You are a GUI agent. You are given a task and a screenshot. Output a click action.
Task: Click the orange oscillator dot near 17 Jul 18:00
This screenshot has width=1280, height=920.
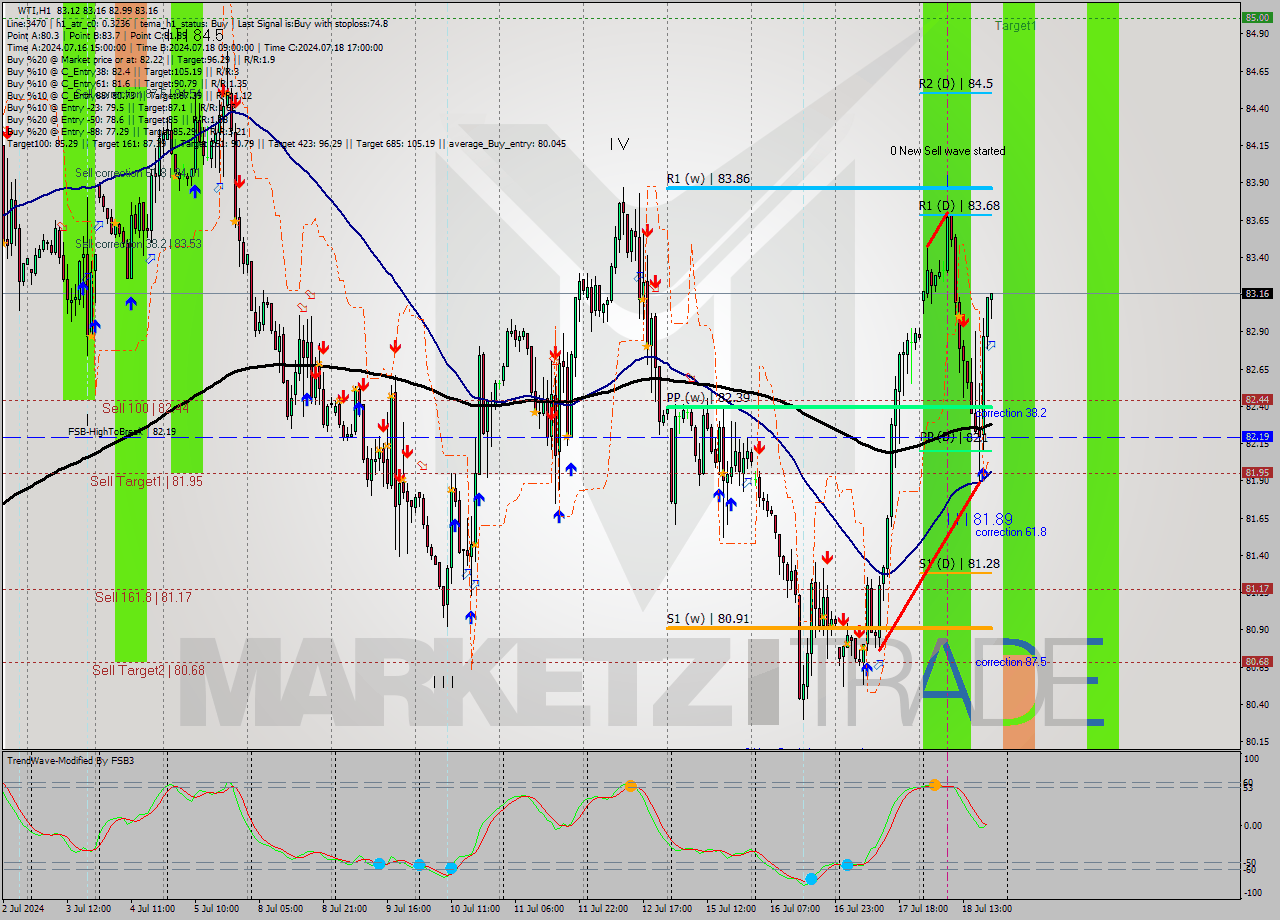point(934,785)
